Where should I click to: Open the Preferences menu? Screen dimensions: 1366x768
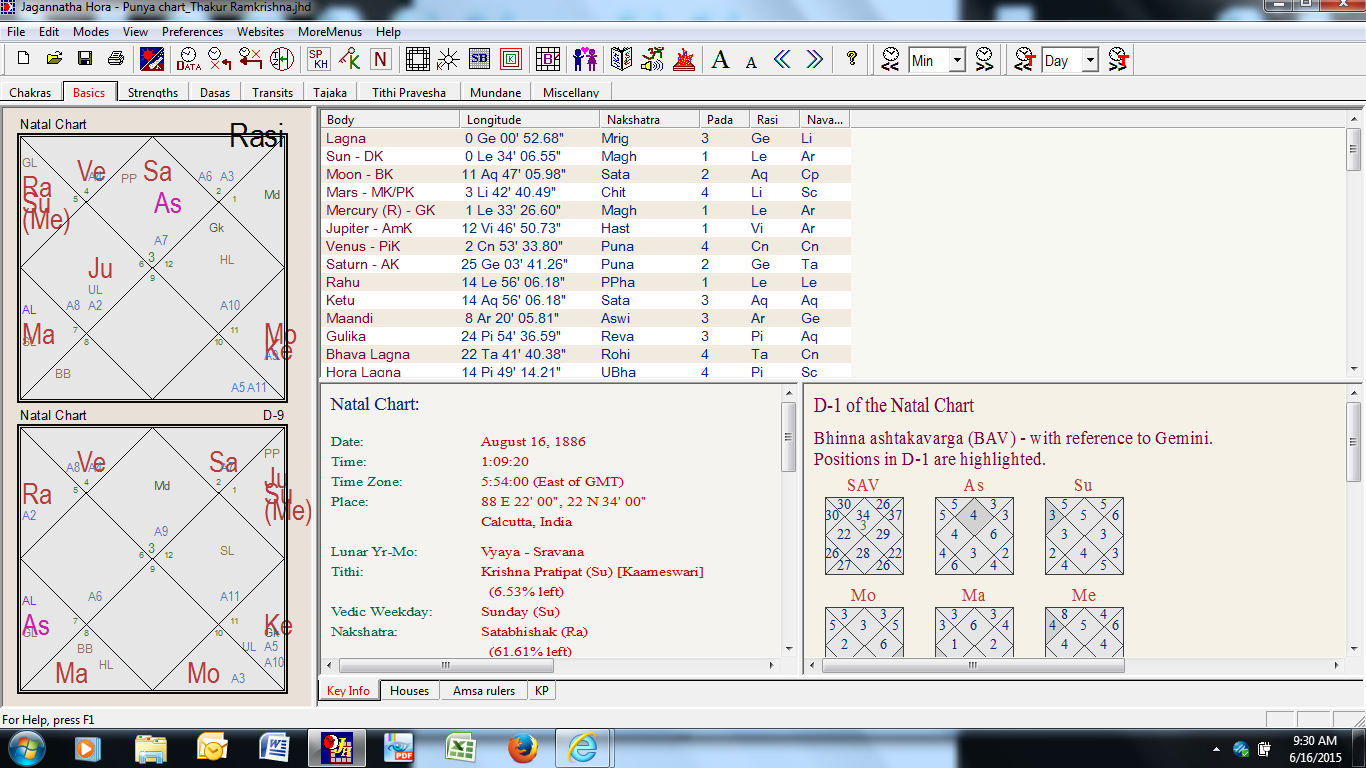[192, 31]
